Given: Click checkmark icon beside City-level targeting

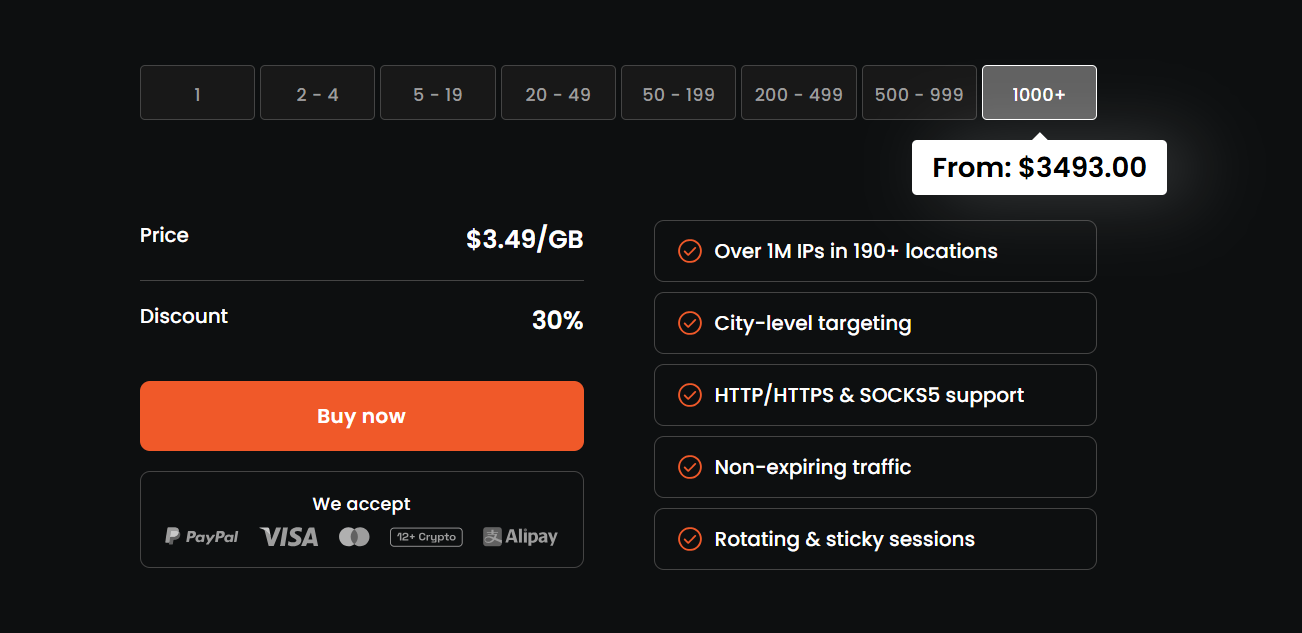Looking at the screenshot, I should tap(689, 323).
